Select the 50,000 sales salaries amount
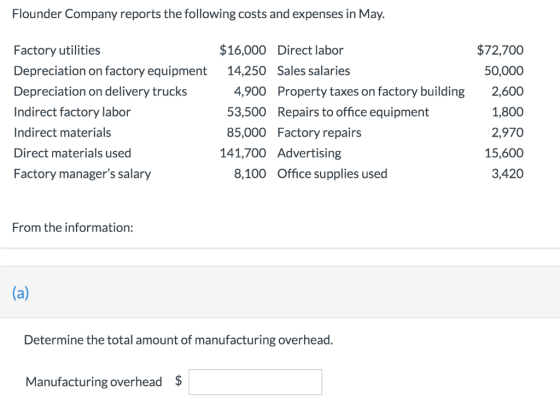The height and width of the screenshot is (410, 560). [504, 71]
